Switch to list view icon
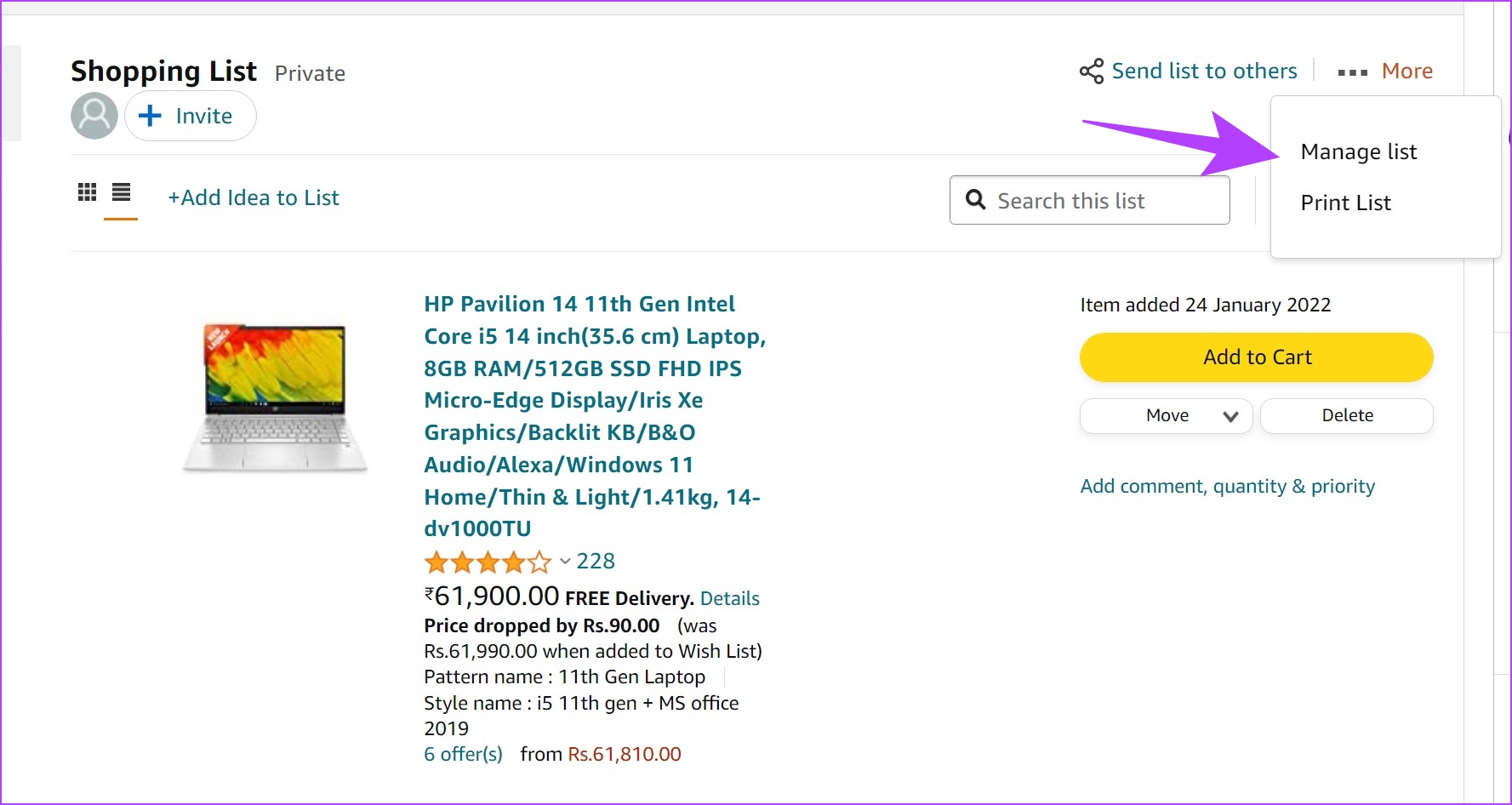 point(121,192)
